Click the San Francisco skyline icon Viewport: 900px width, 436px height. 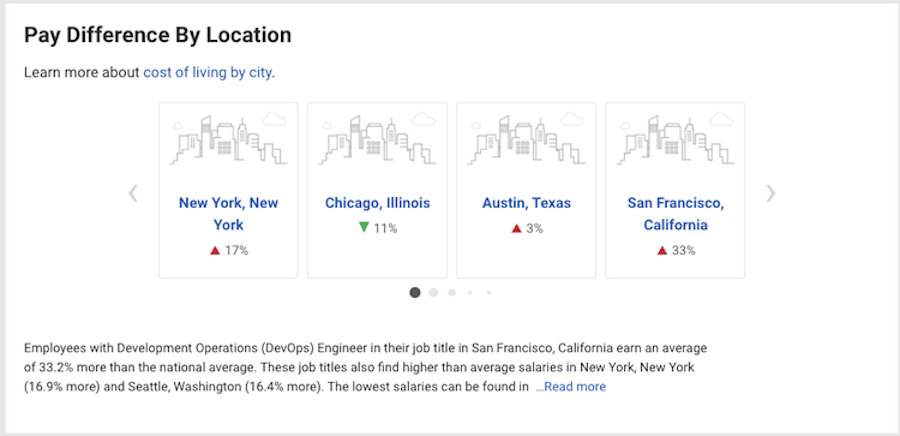point(675,140)
